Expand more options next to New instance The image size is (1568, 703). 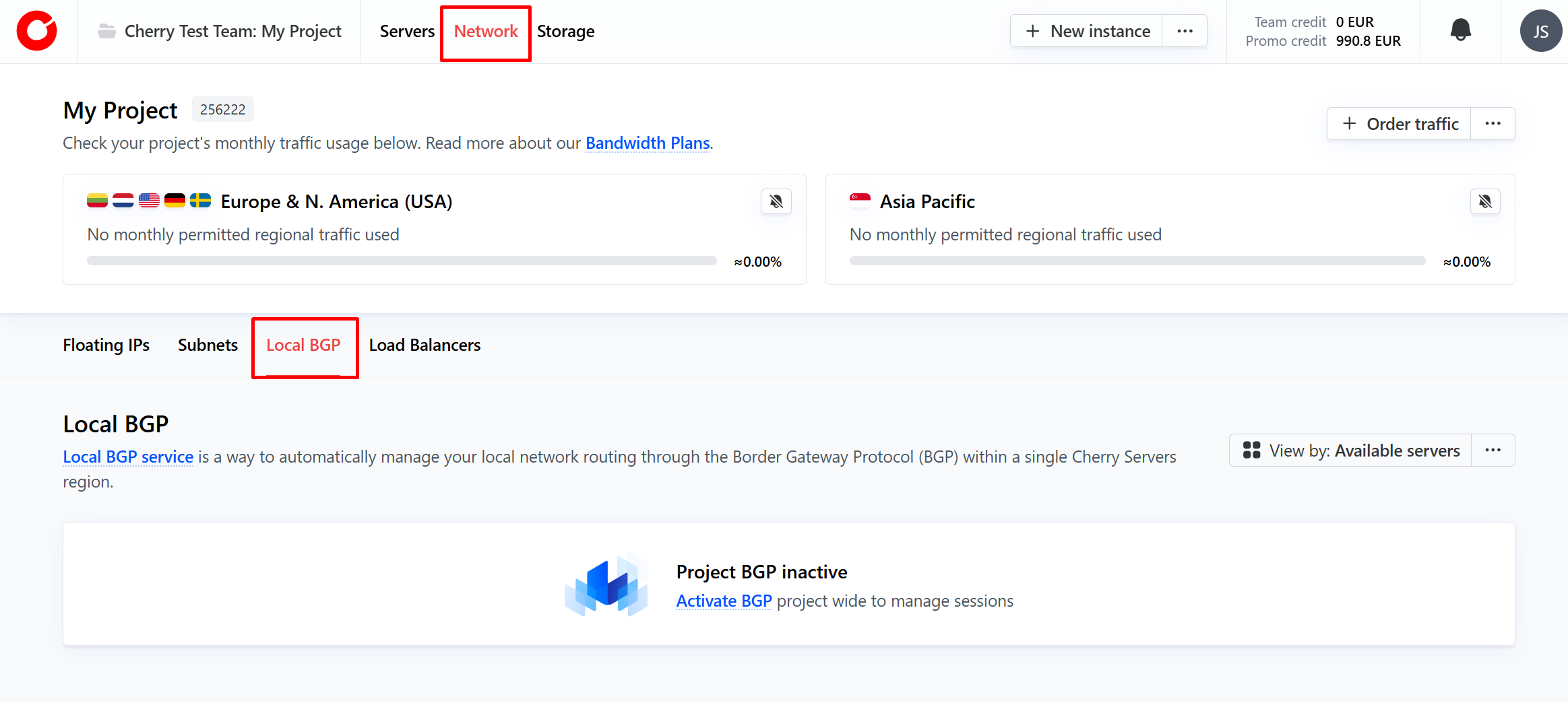1185,31
